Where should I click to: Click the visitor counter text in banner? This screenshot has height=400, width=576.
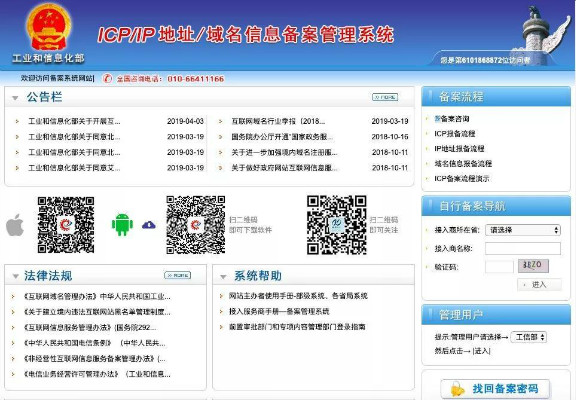[x=485, y=60]
